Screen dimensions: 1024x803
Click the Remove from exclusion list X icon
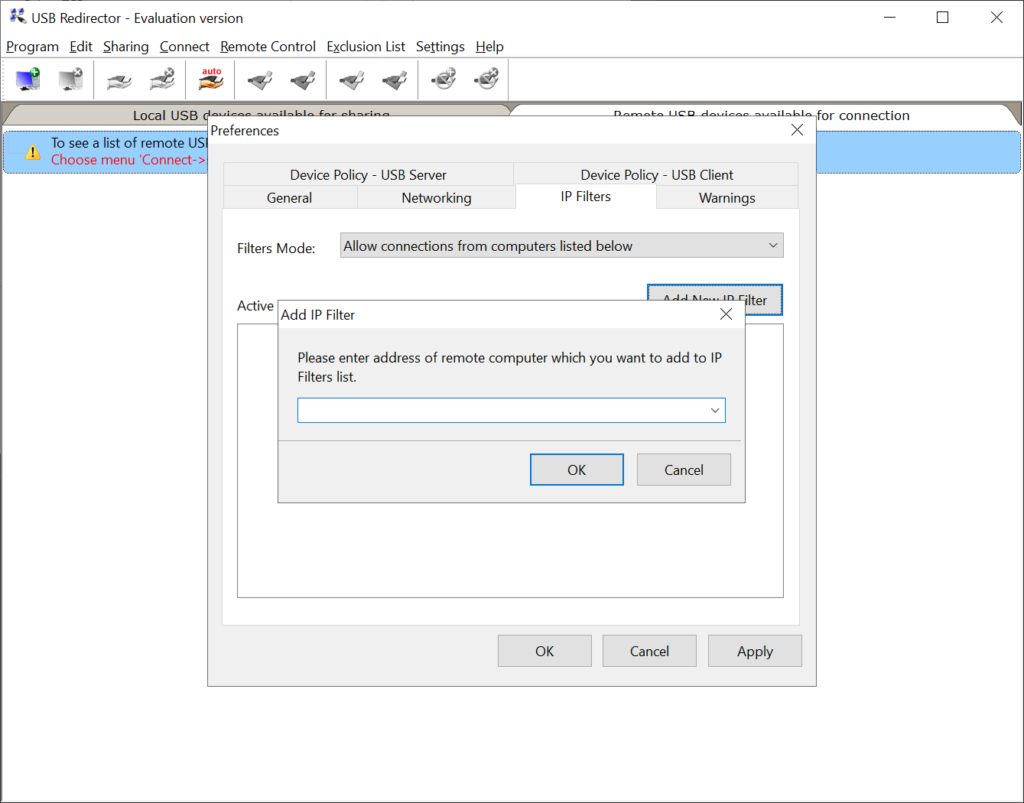pos(487,80)
